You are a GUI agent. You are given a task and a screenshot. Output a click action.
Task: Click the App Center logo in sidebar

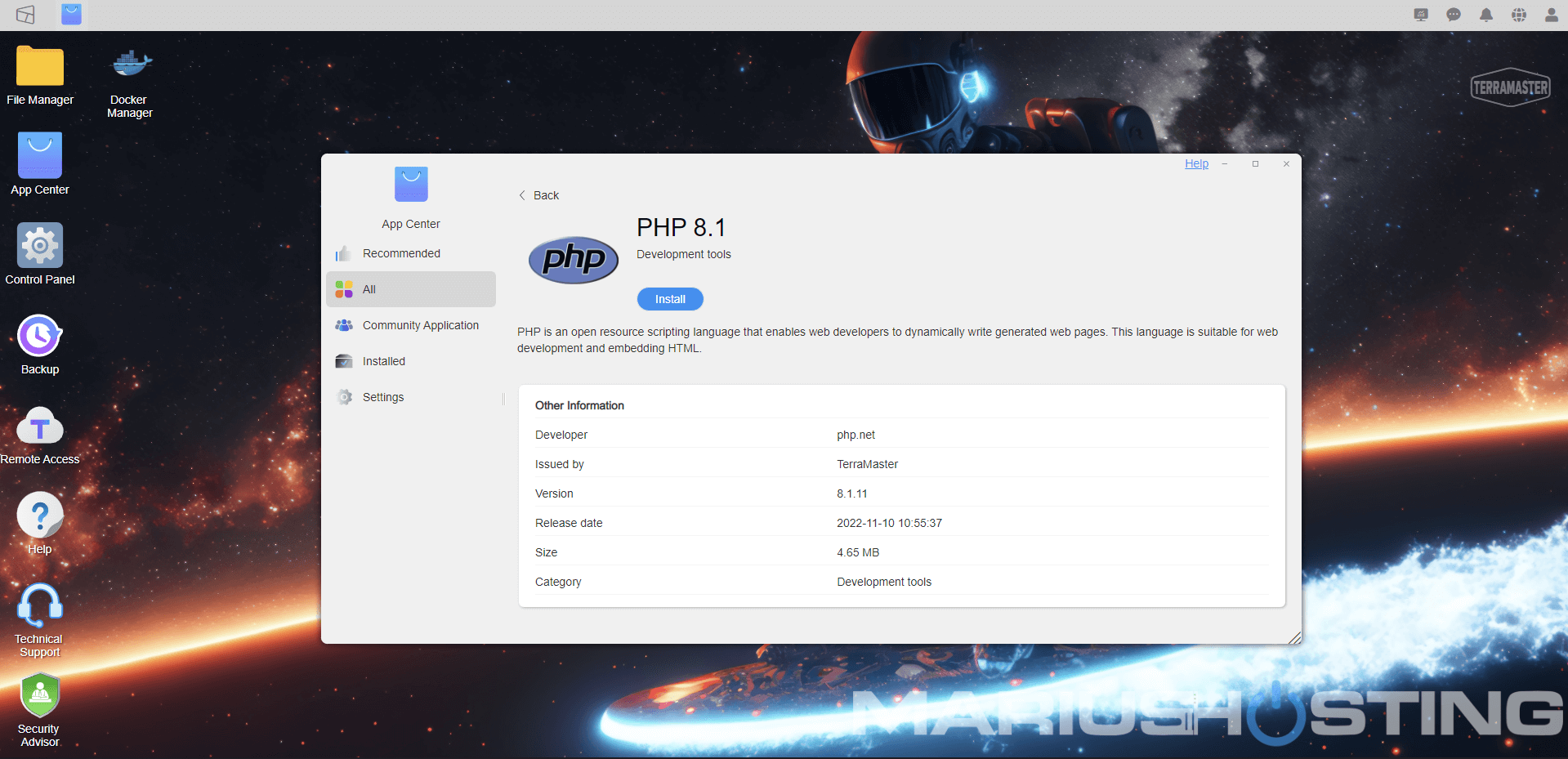[411, 184]
